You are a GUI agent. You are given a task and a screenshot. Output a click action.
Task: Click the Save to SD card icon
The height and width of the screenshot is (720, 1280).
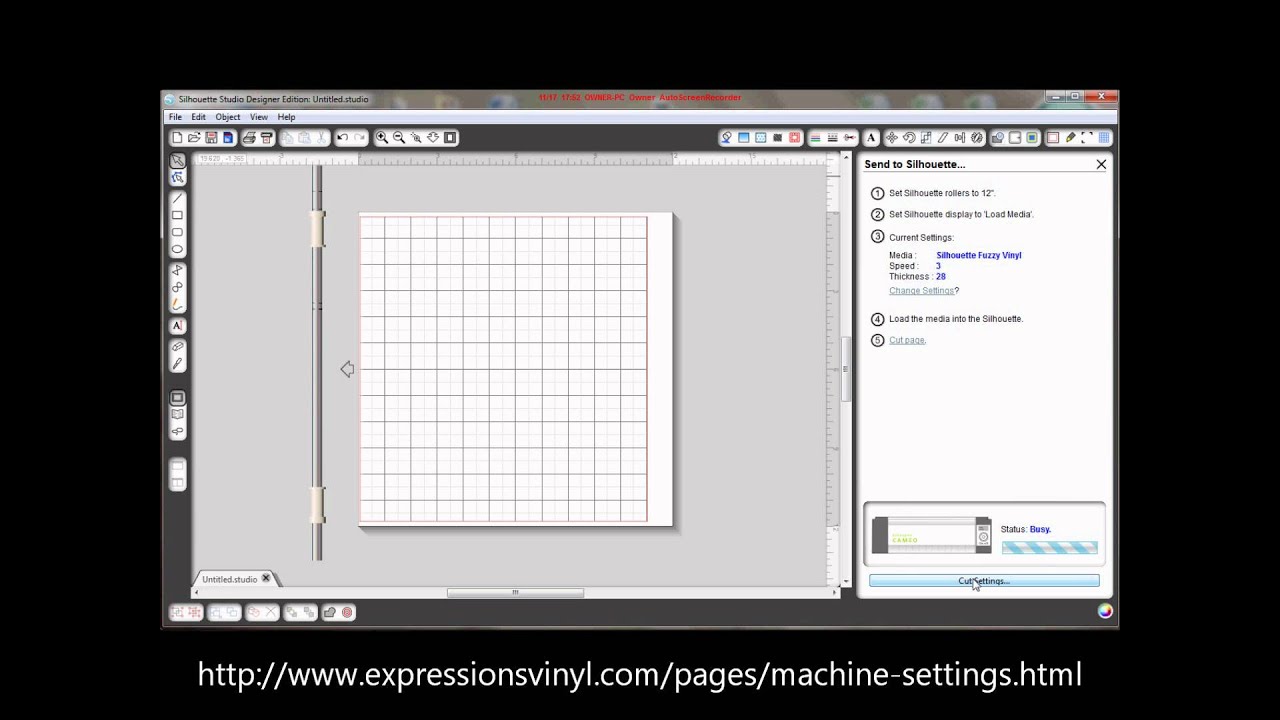click(228, 138)
